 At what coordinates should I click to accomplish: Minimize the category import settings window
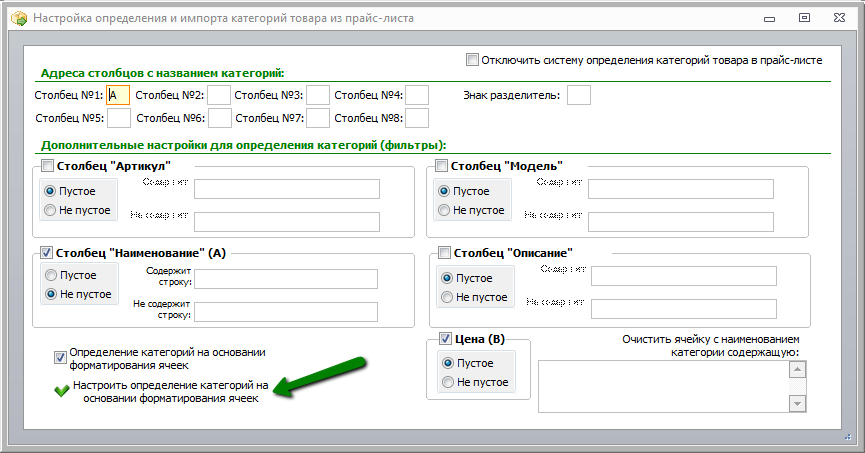(x=770, y=18)
